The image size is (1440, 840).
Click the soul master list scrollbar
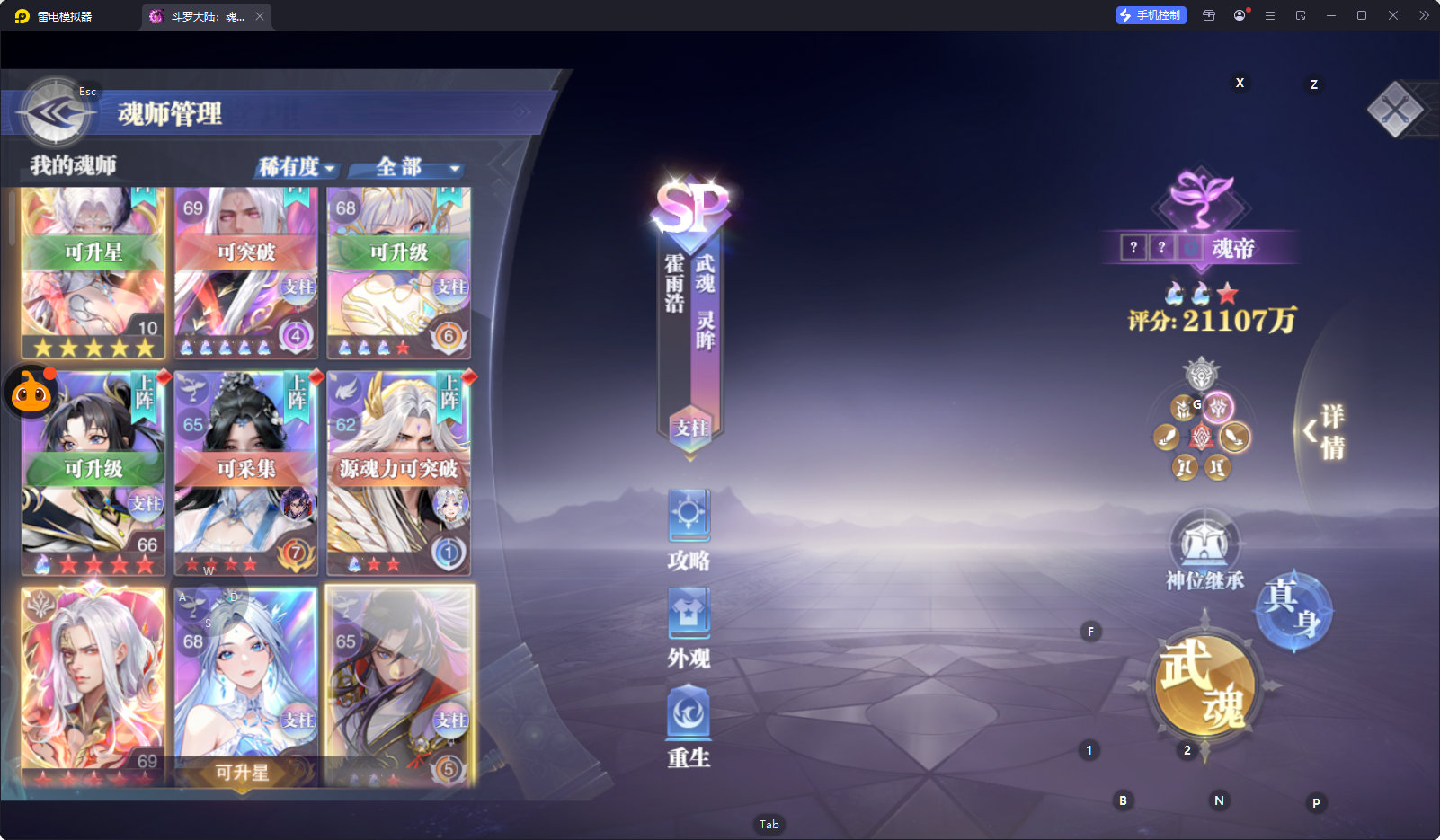coord(11,218)
